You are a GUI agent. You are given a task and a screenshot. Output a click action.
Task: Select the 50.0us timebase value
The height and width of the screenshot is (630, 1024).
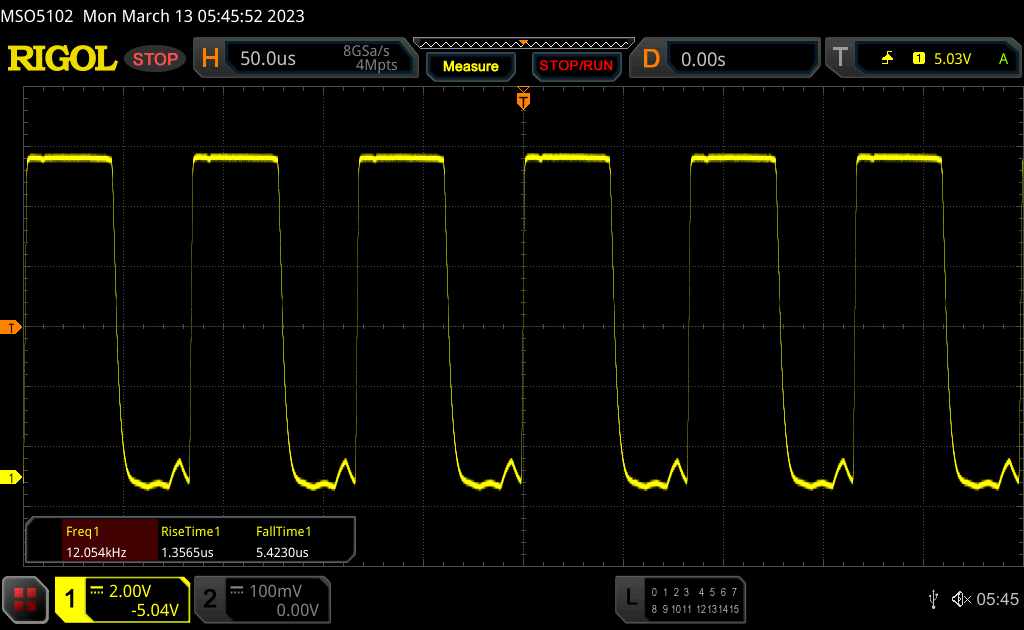[268, 59]
